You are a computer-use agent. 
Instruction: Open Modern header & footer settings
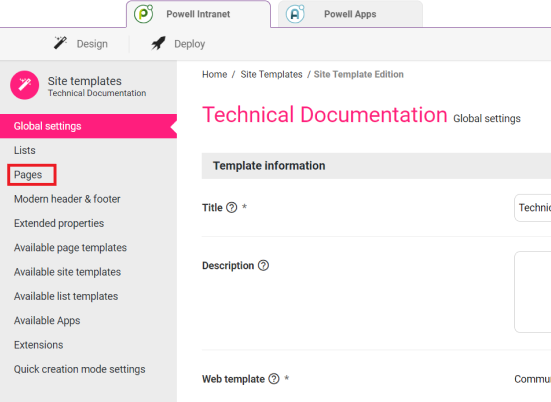click(x=67, y=199)
